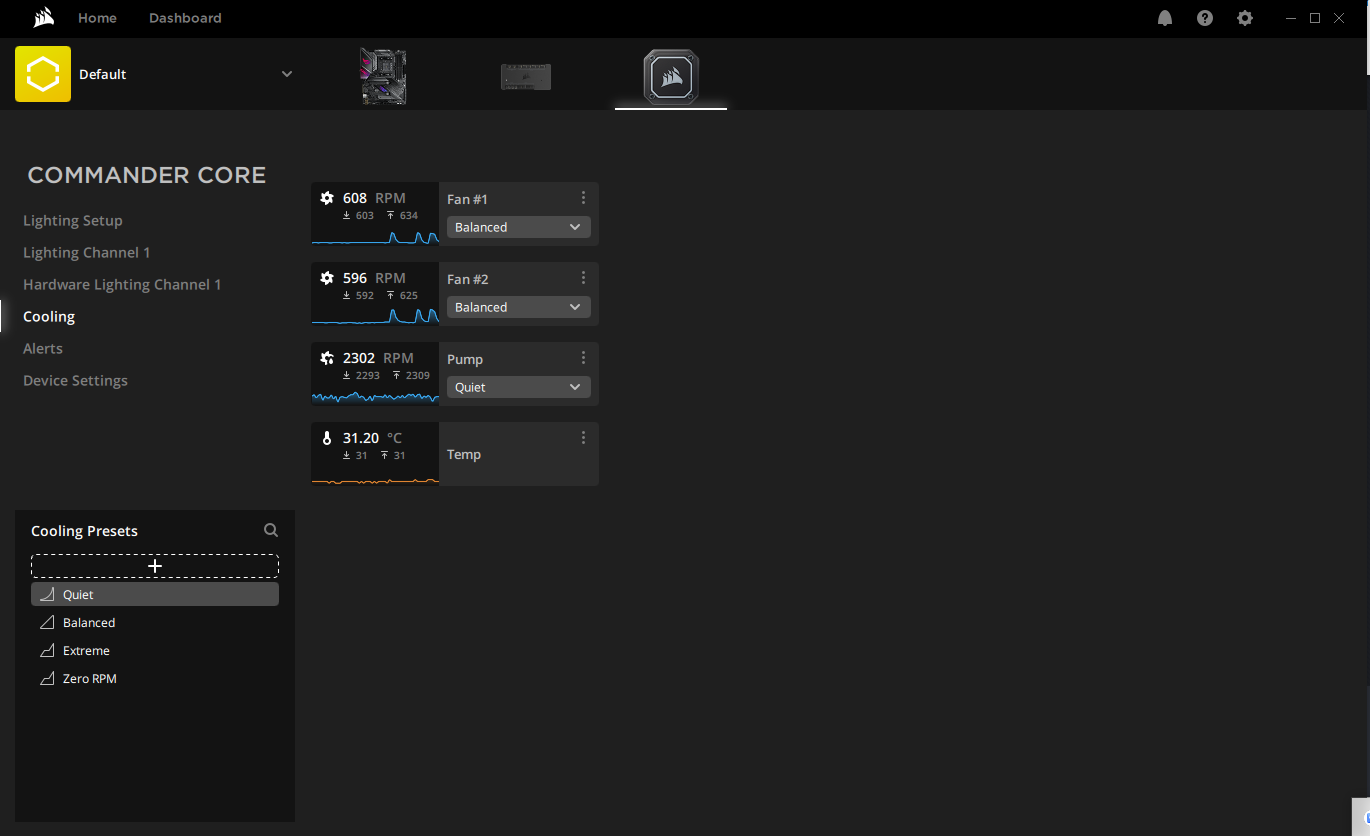Open Fan #2 Balanced preset dropdown

tap(519, 307)
